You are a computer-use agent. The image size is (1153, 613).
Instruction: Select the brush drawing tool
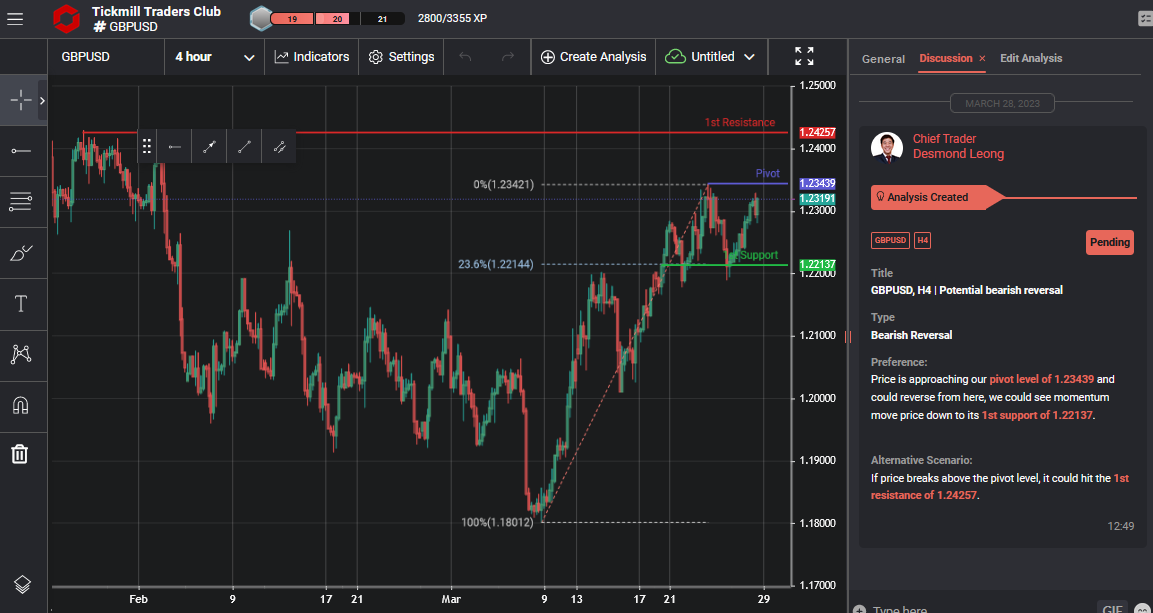tap(21, 253)
